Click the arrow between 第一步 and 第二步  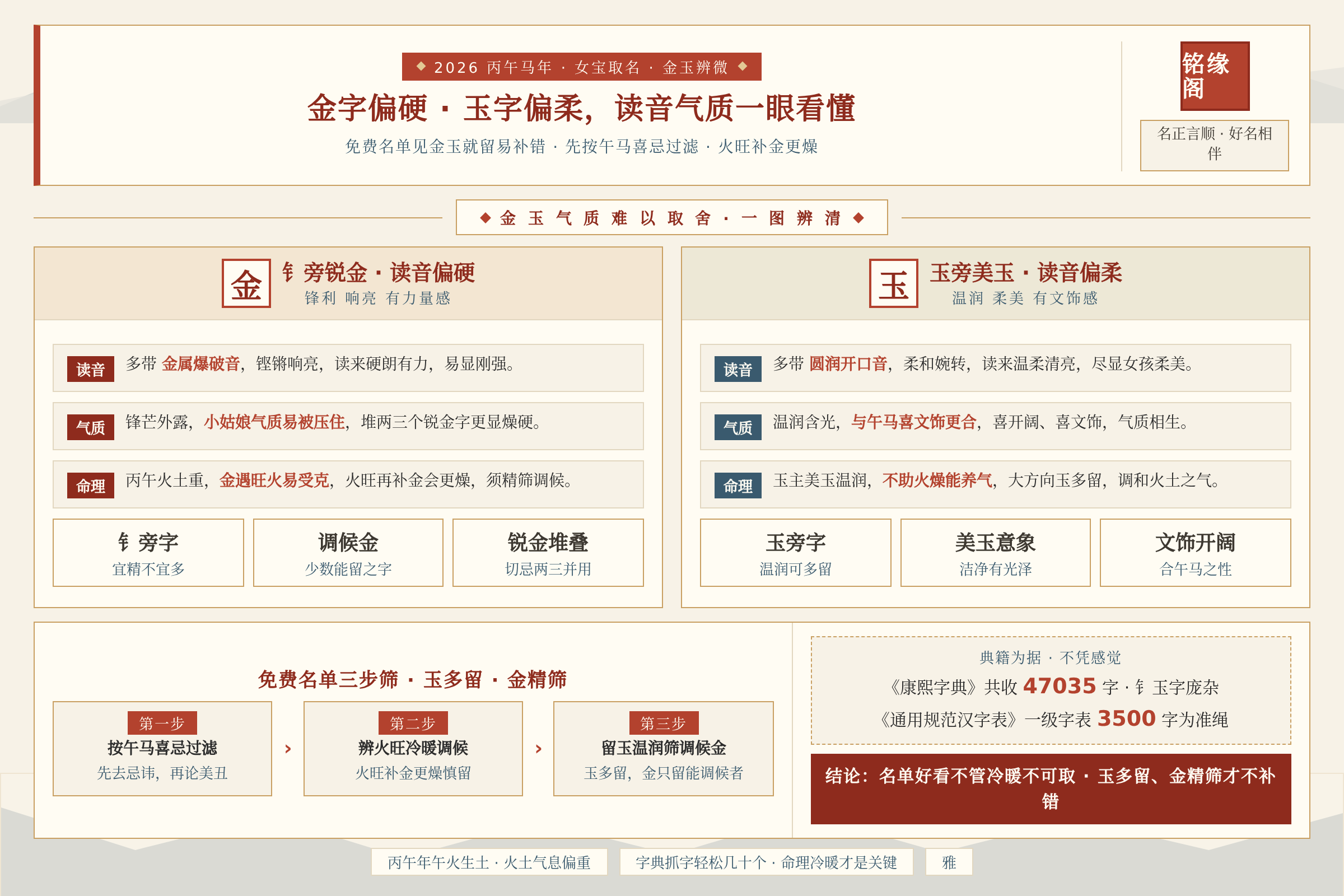pyautogui.click(x=288, y=749)
